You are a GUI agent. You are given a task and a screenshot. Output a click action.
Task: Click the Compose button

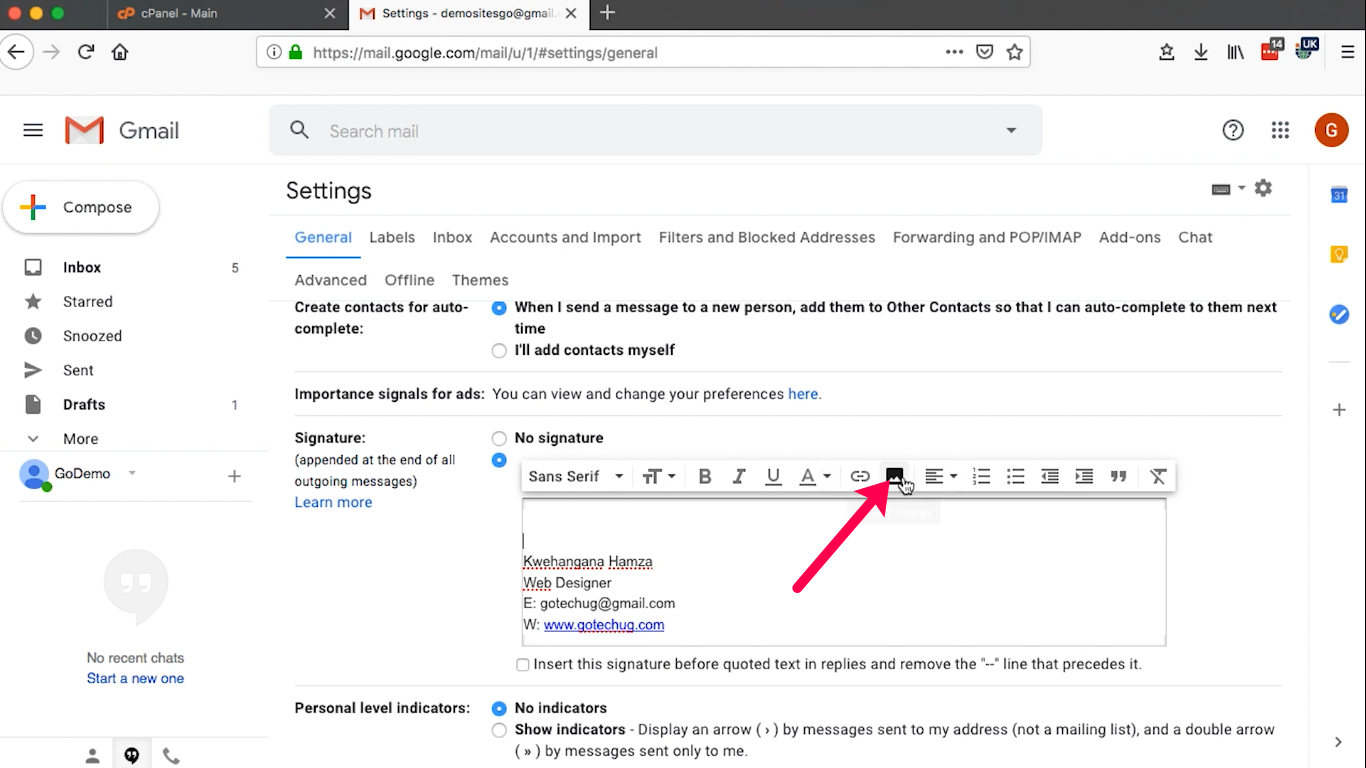pyautogui.click(x=81, y=207)
